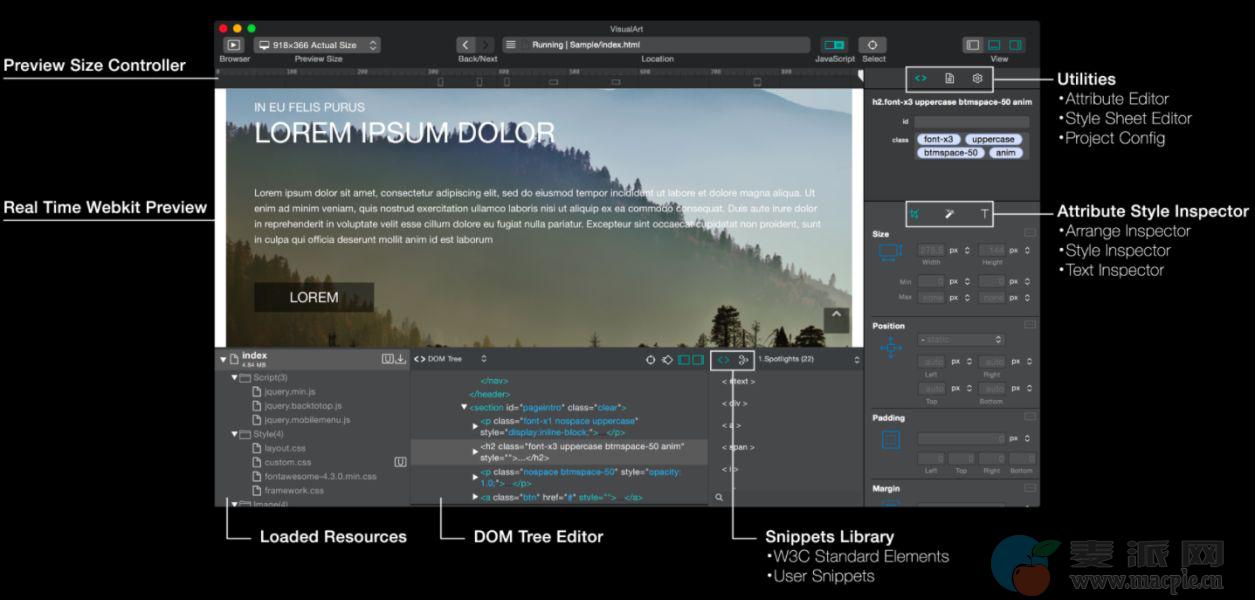1255x600 pixels.
Task: Click the Select element target icon
Action: (x=873, y=45)
